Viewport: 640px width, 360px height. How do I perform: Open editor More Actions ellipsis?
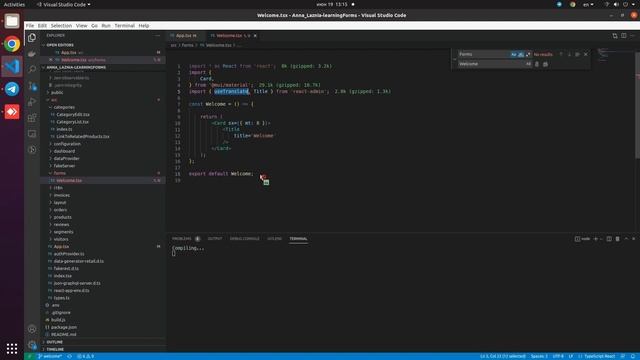click(x=632, y=36)
